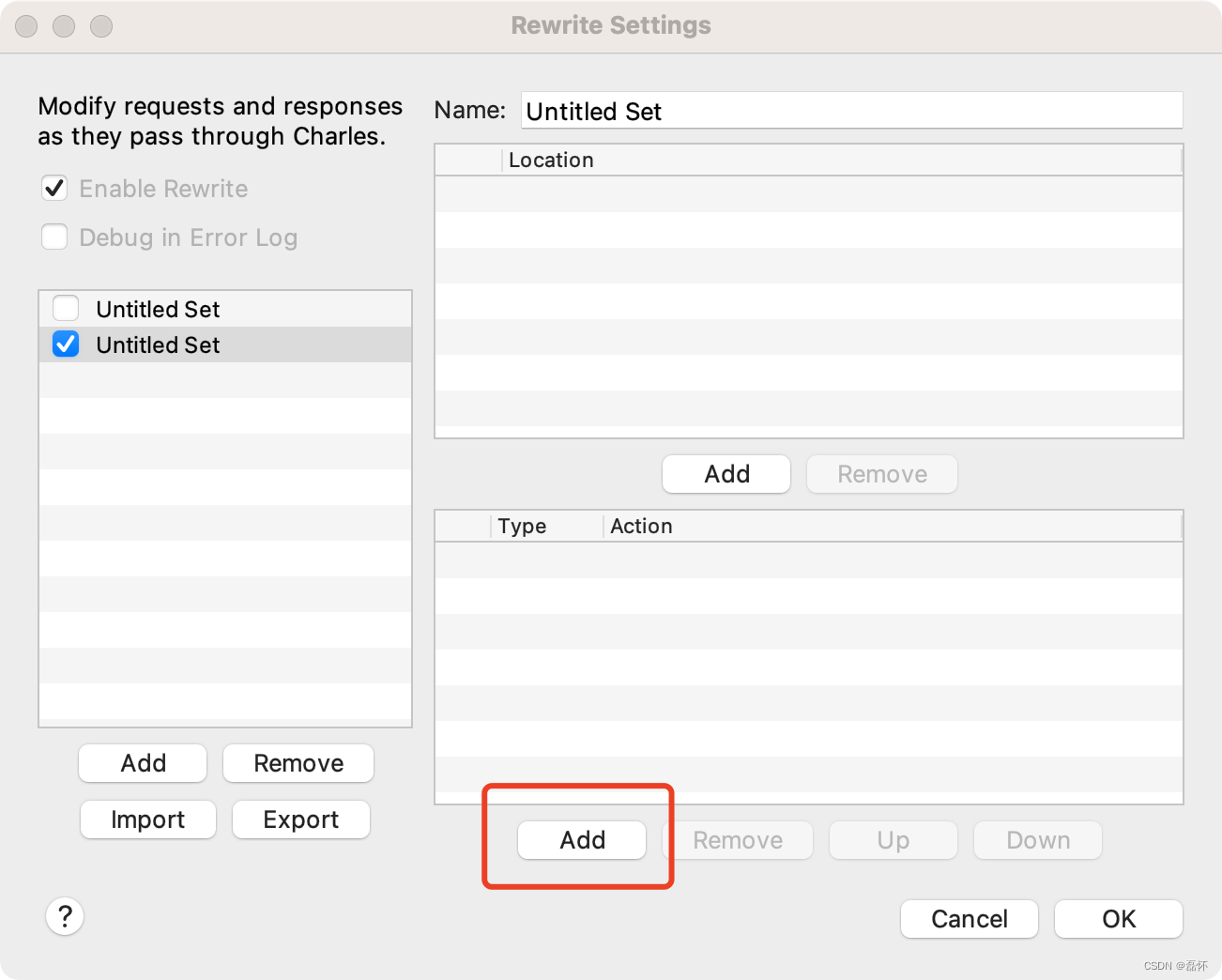
Task: Click the Action column header
Action: (x=893, y=527)
